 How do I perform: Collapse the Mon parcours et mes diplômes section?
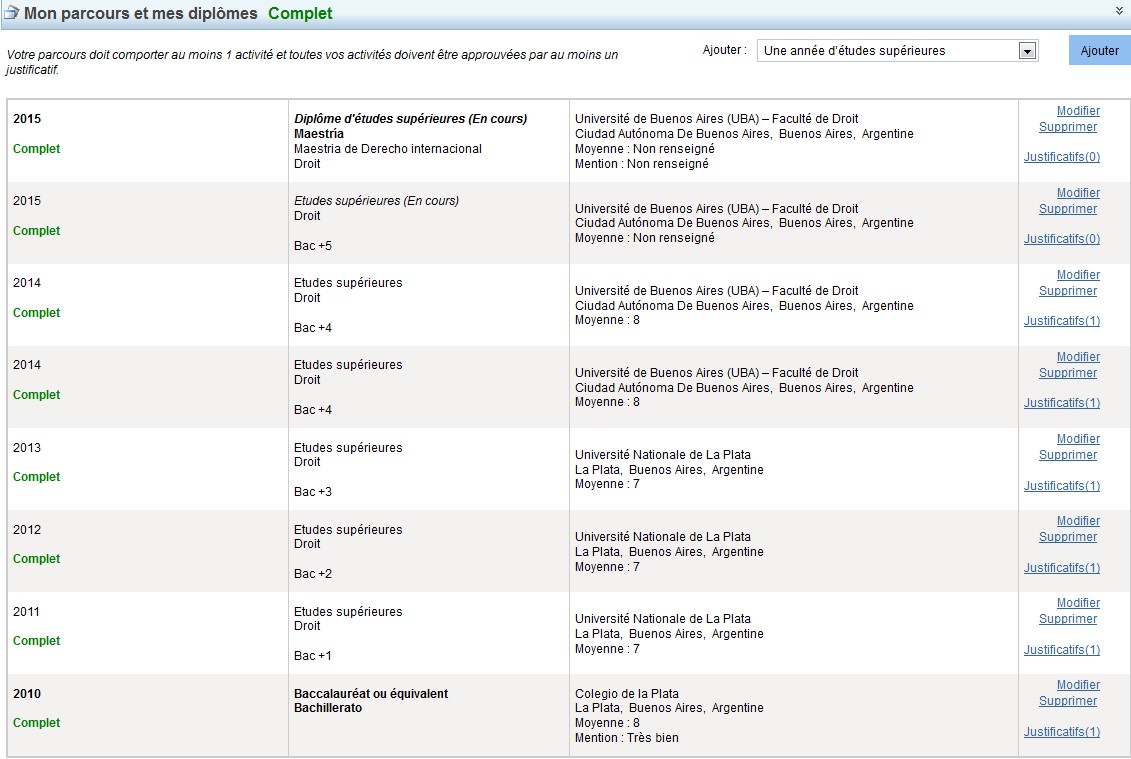coord(1119,11)
